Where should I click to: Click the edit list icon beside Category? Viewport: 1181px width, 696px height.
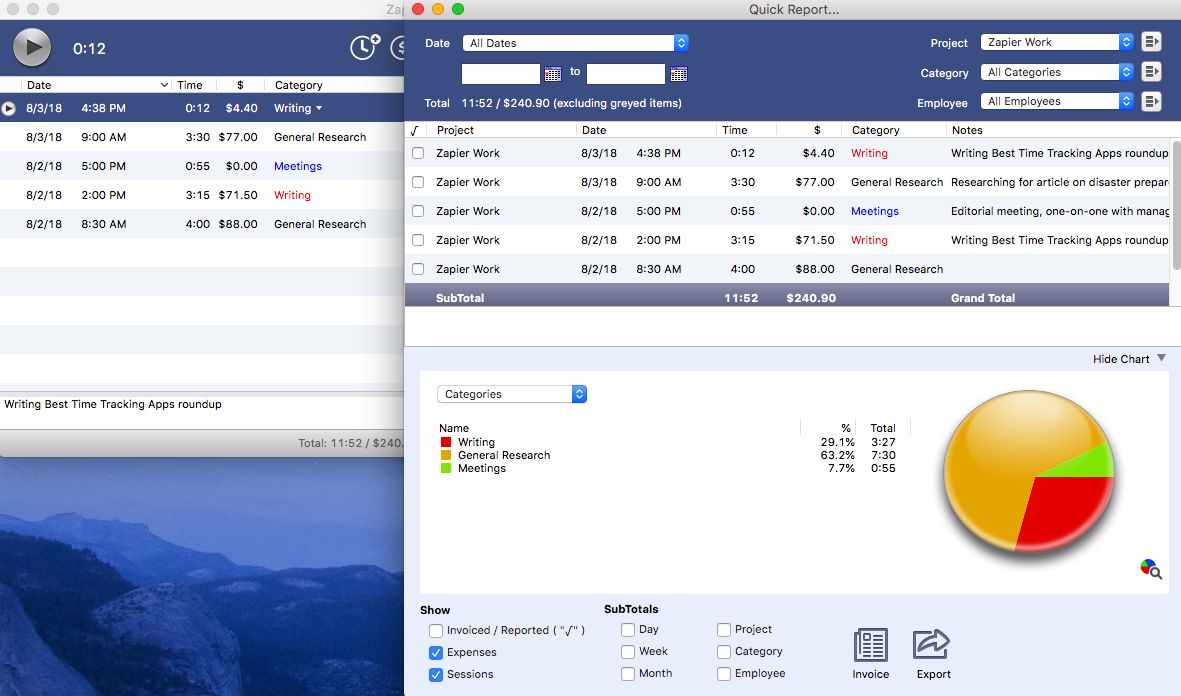click(1151, 72)
